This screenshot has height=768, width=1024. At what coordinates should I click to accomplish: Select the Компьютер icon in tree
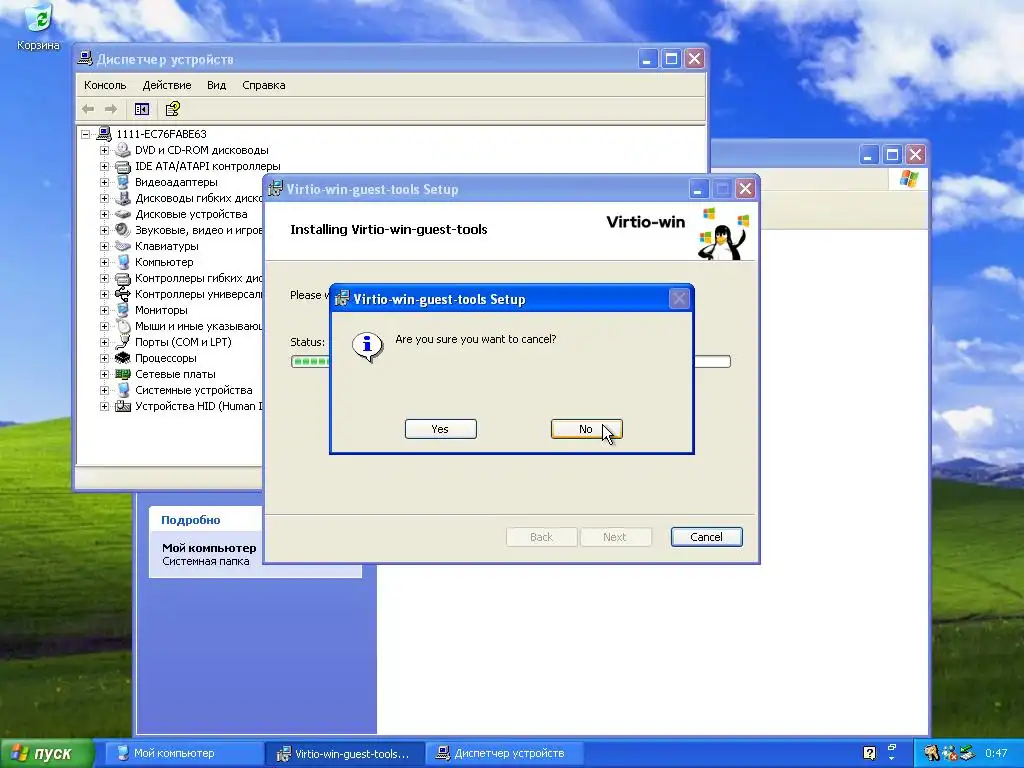[x=123, y=262]
